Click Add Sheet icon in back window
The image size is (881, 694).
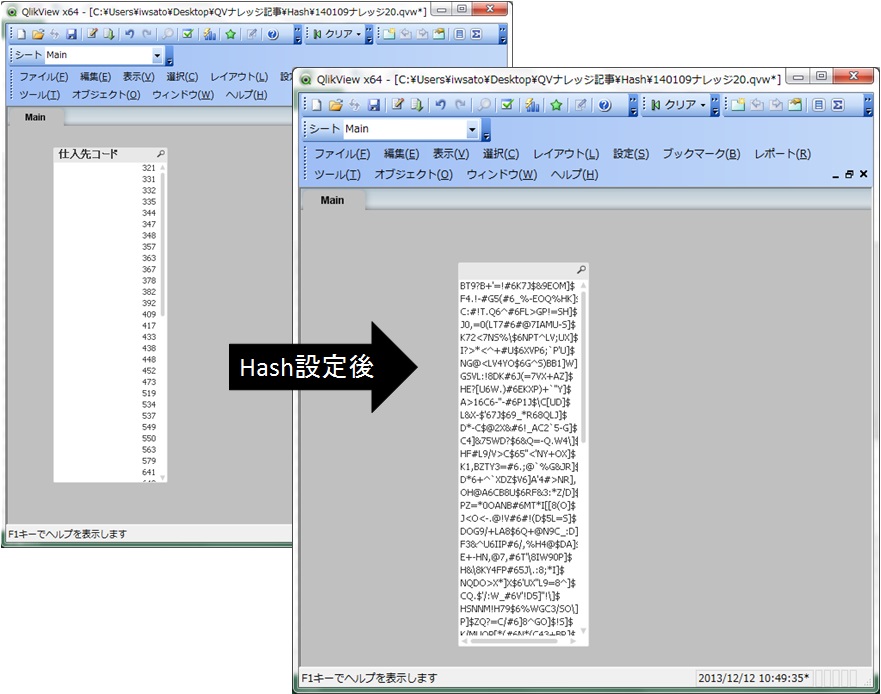389,34
